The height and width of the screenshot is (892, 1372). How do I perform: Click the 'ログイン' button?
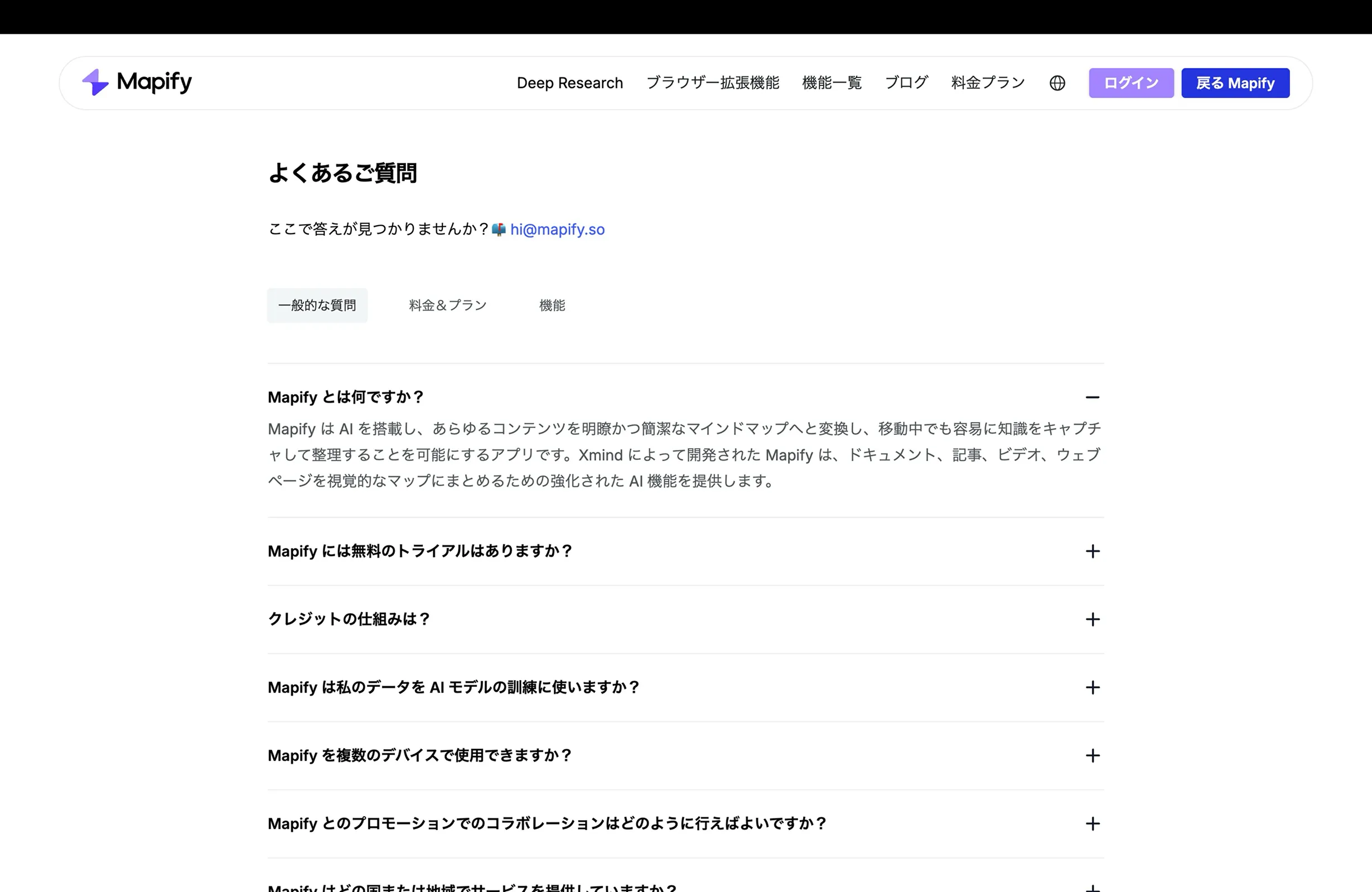click(x=1131, y=83)
